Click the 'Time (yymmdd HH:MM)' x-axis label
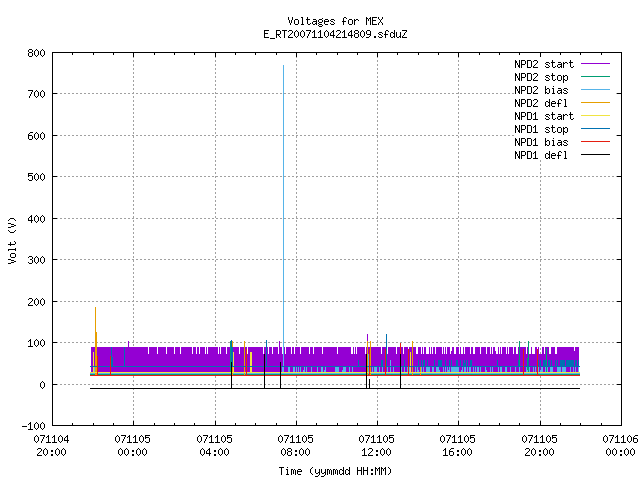The image size is (640, 480). [335, 471]
